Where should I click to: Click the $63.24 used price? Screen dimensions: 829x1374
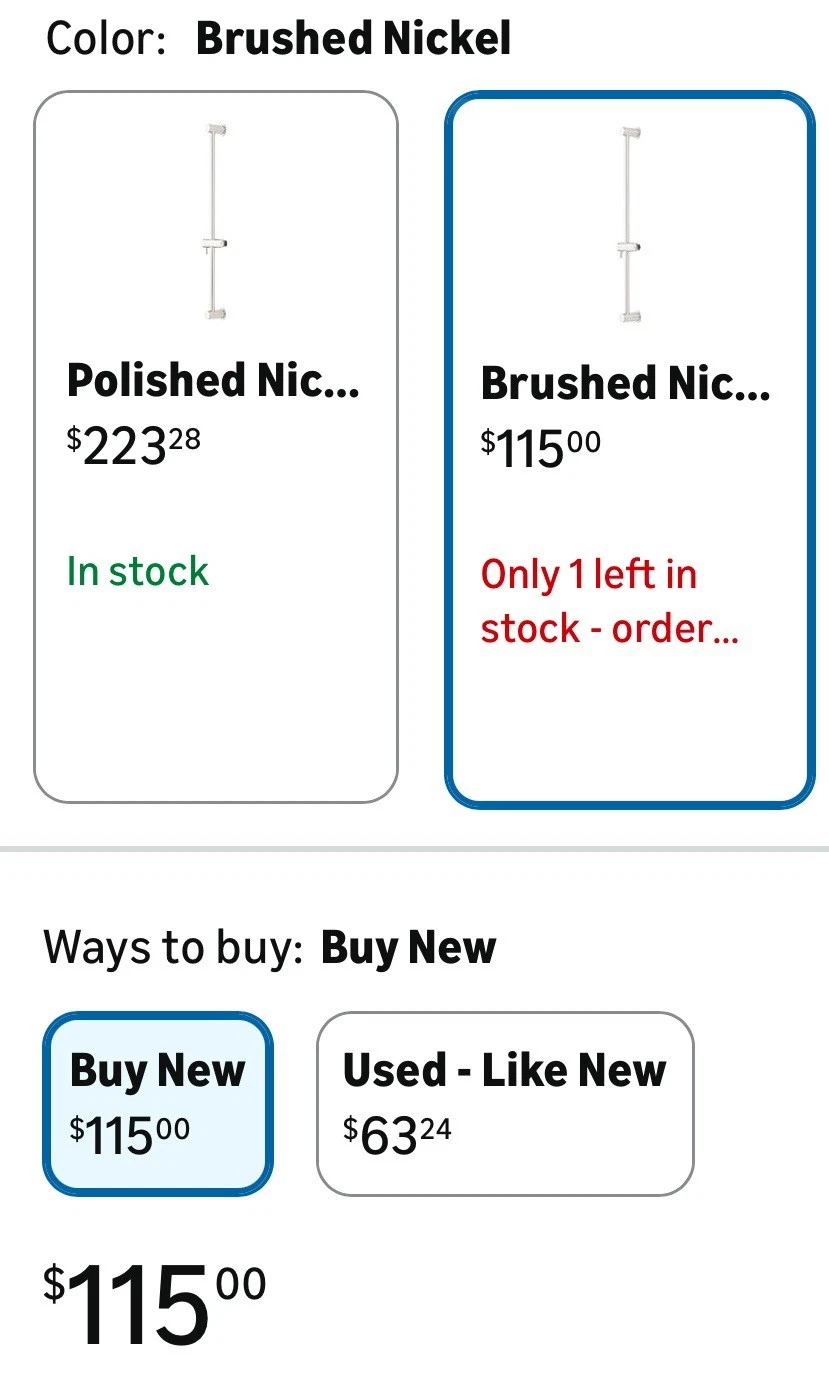coord(397,1135)
